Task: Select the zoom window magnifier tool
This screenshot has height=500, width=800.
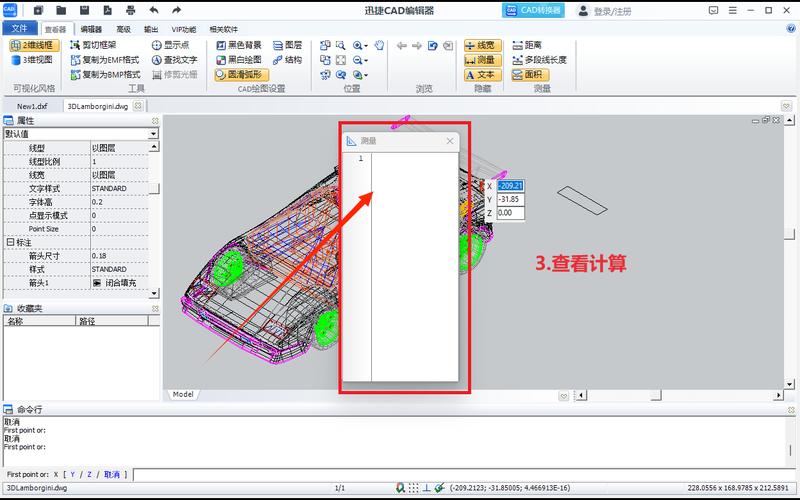Action: [x=341, y=45]
